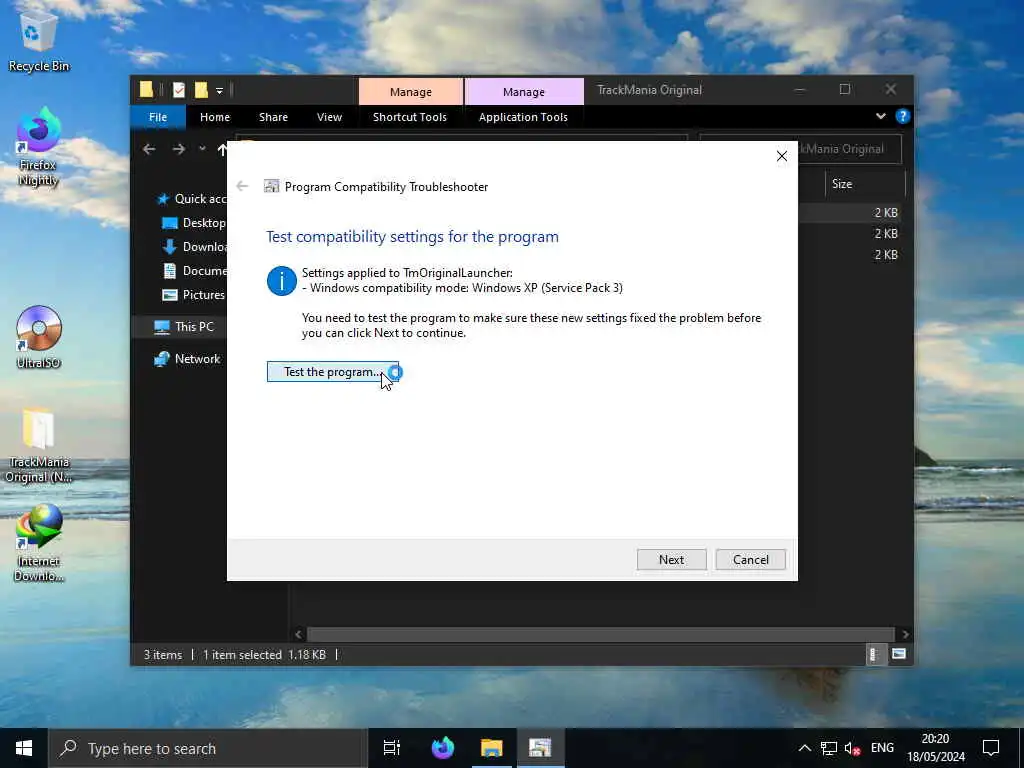1024x768 pixels.
Task: Cancel the Program Compatibility Troubleshooter
Action: click(750, 560)
